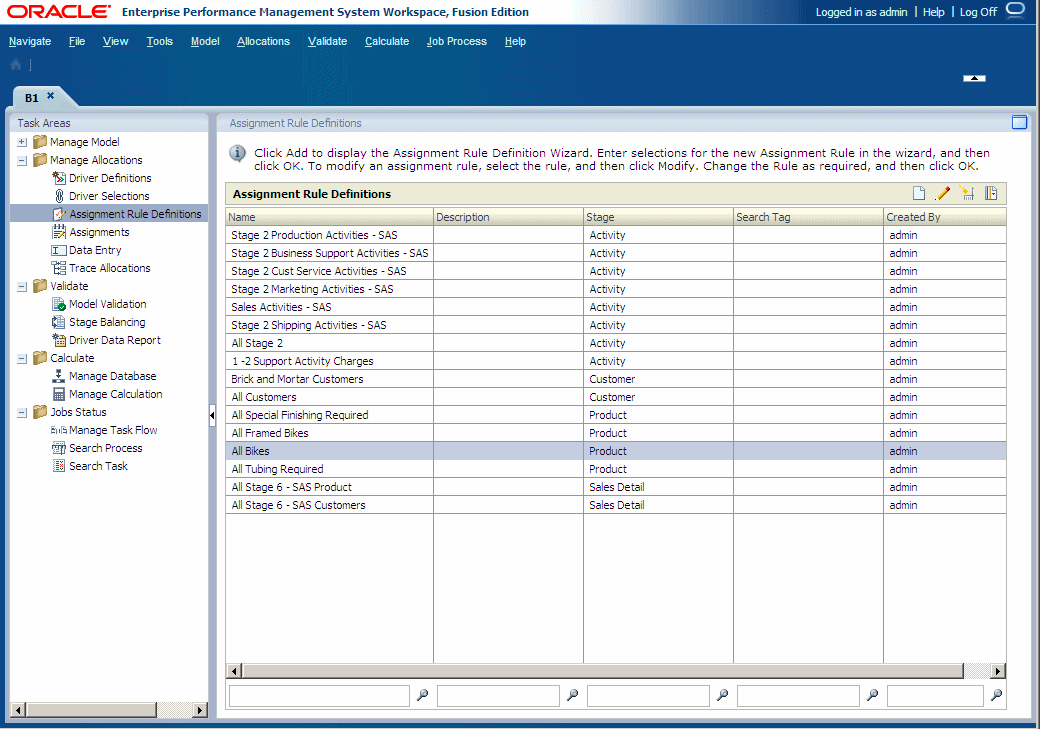Click the table horizontal scrollbar right arrow

point(998,671)
